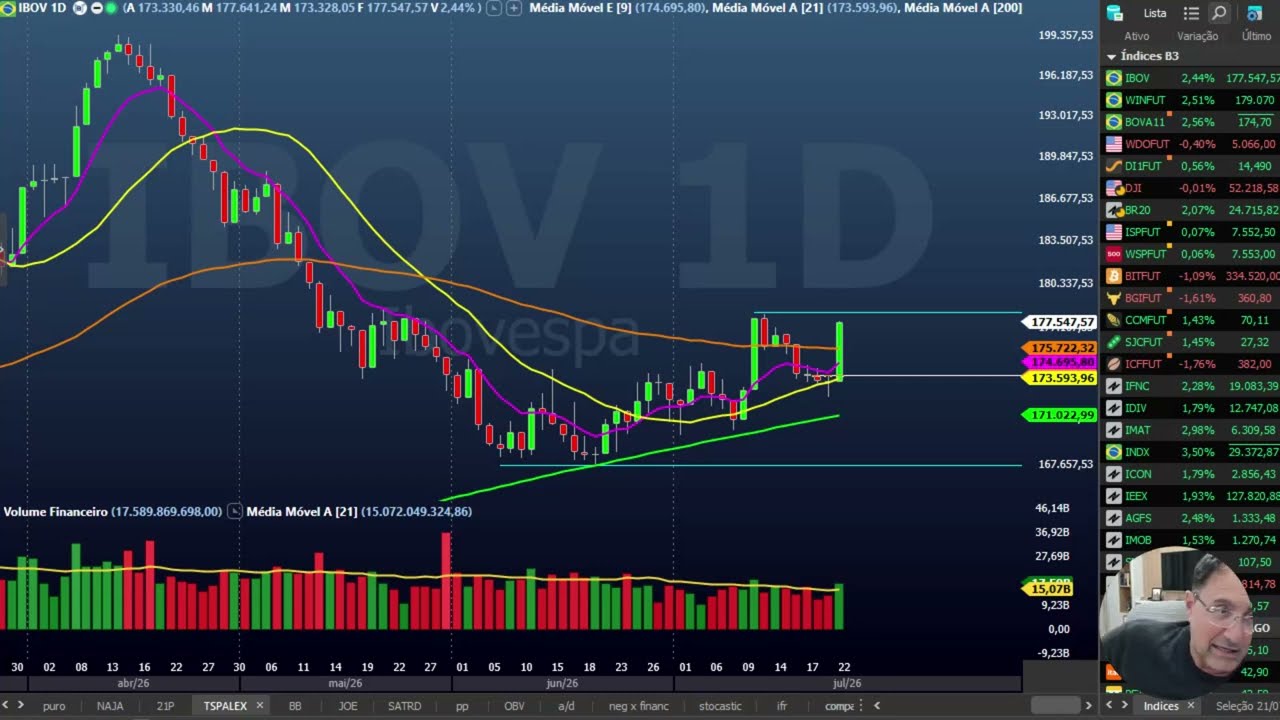Open the stocastic tab
1280x720 pixels.
[x=720, y=706]
